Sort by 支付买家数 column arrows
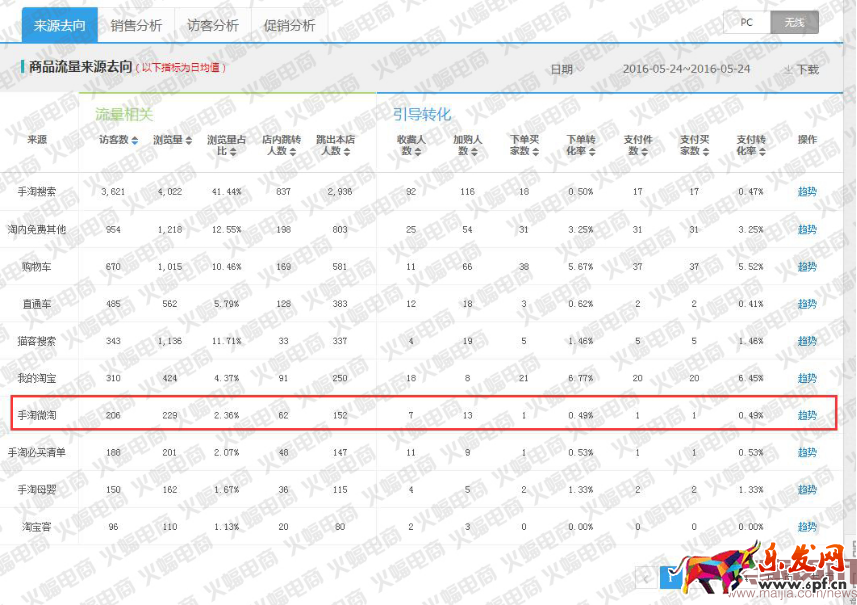857x605 pixels. [x=706, y=151]
